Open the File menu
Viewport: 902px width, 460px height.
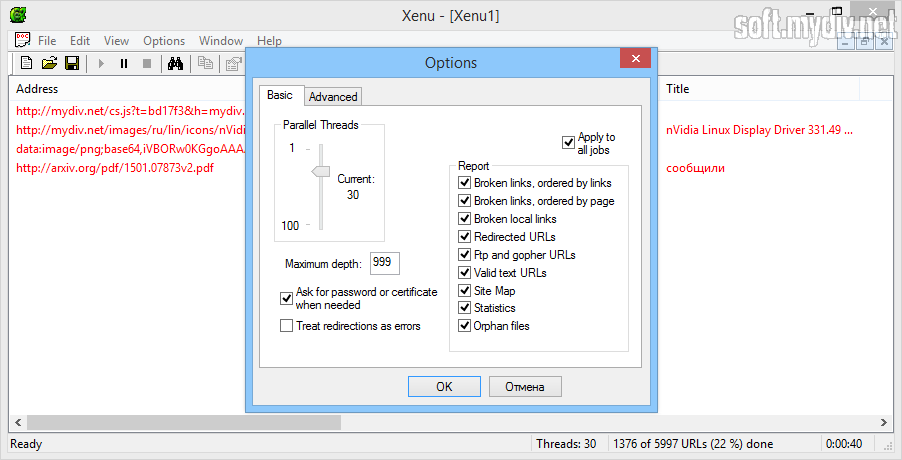[x=47, y=41]
